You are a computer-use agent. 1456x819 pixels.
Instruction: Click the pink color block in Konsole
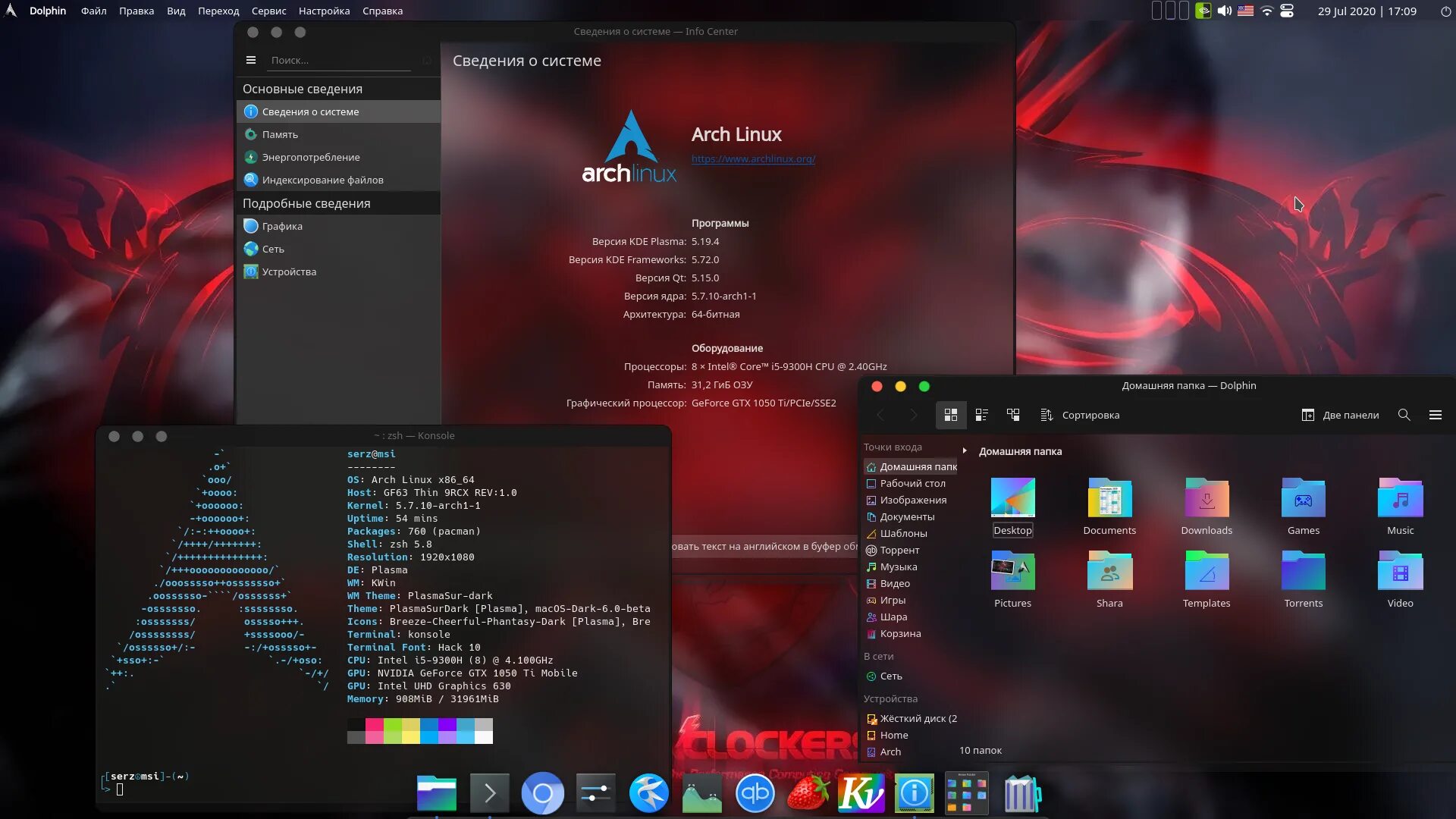[375, 724]
